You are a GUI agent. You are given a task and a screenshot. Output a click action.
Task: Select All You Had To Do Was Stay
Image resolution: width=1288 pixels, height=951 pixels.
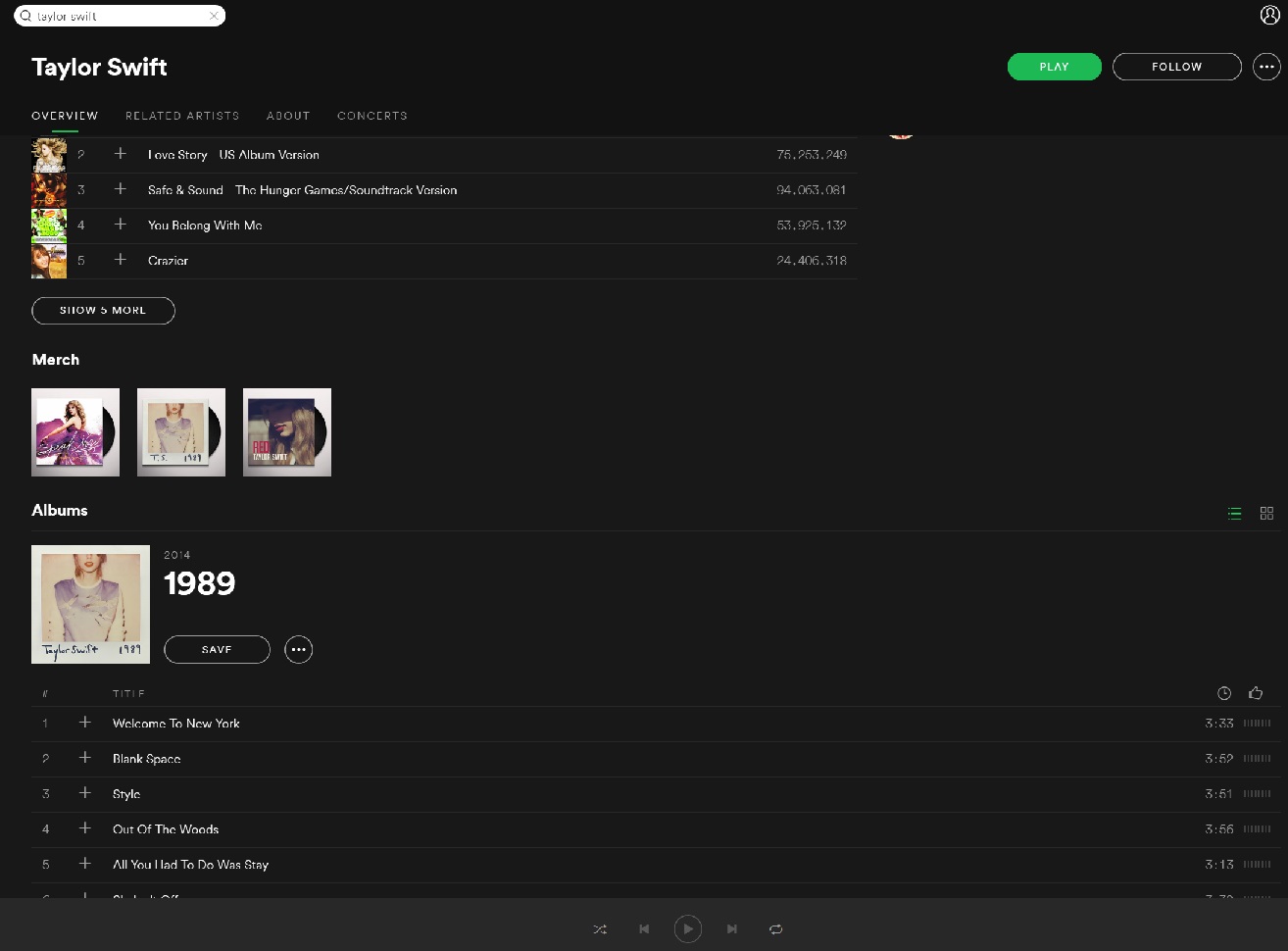(190, 865)
